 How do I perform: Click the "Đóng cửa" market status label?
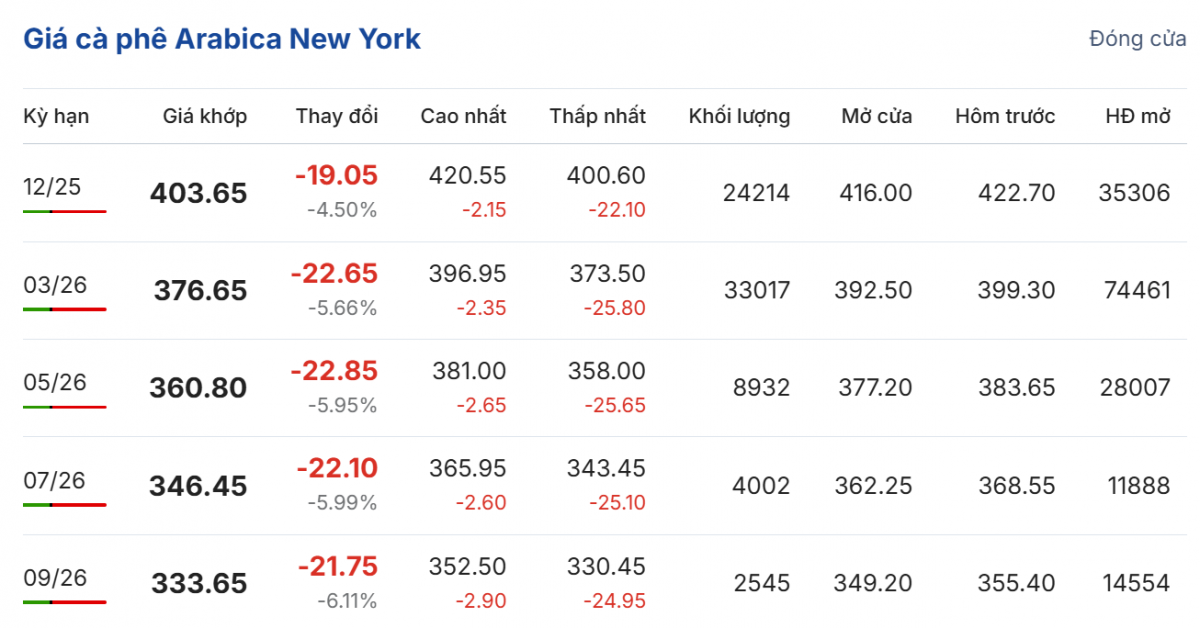1138,39
